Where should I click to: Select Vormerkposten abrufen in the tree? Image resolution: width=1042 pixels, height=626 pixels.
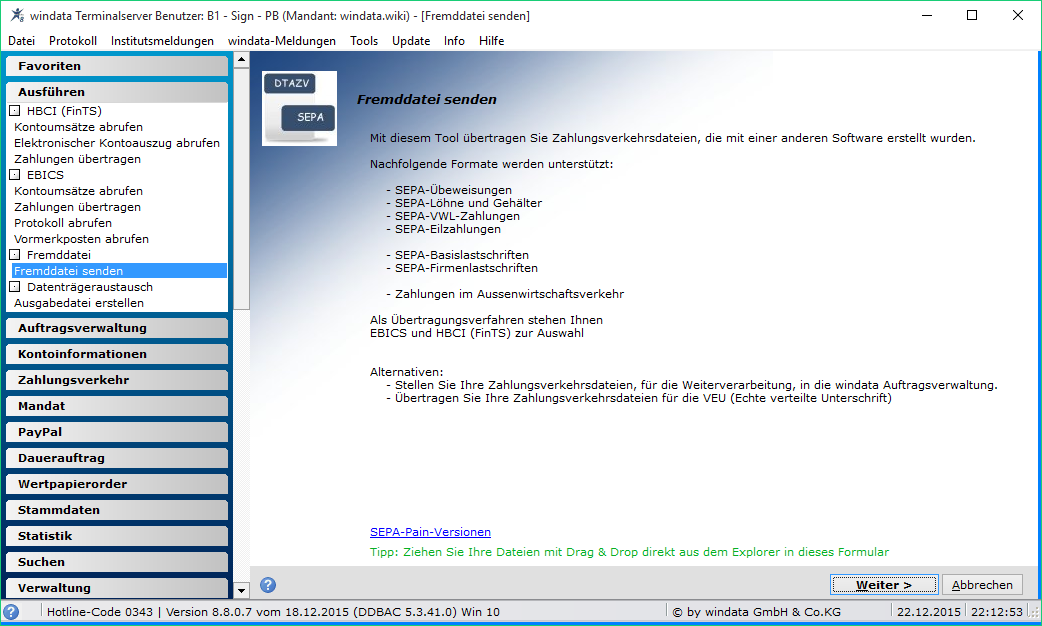(x=82, y=239)
